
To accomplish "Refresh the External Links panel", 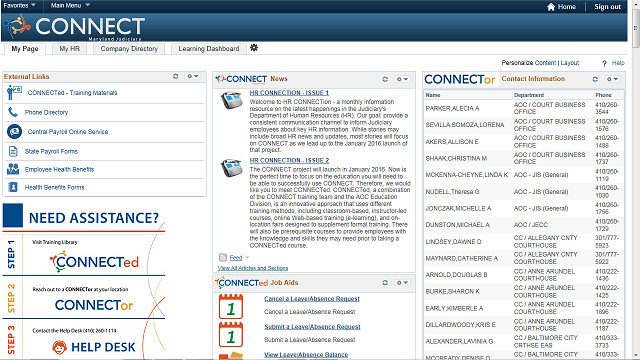I will pos(176,76).
